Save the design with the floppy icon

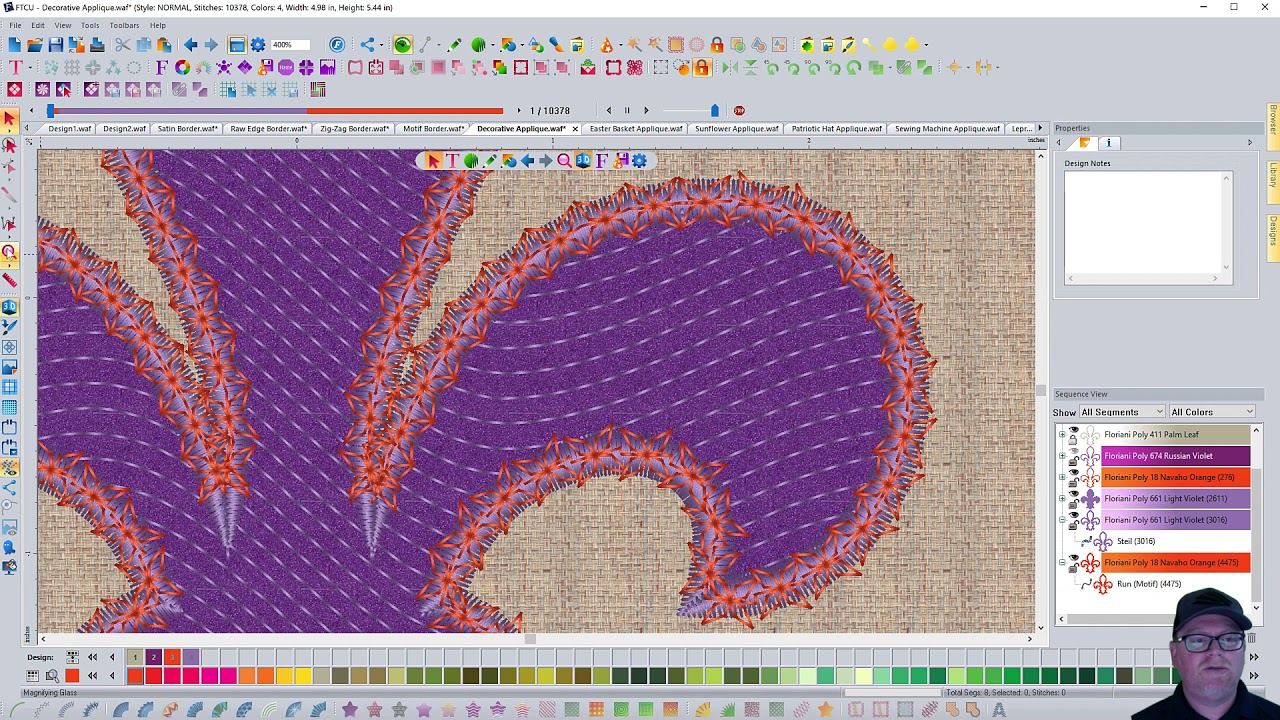click(x=56, y=45)
